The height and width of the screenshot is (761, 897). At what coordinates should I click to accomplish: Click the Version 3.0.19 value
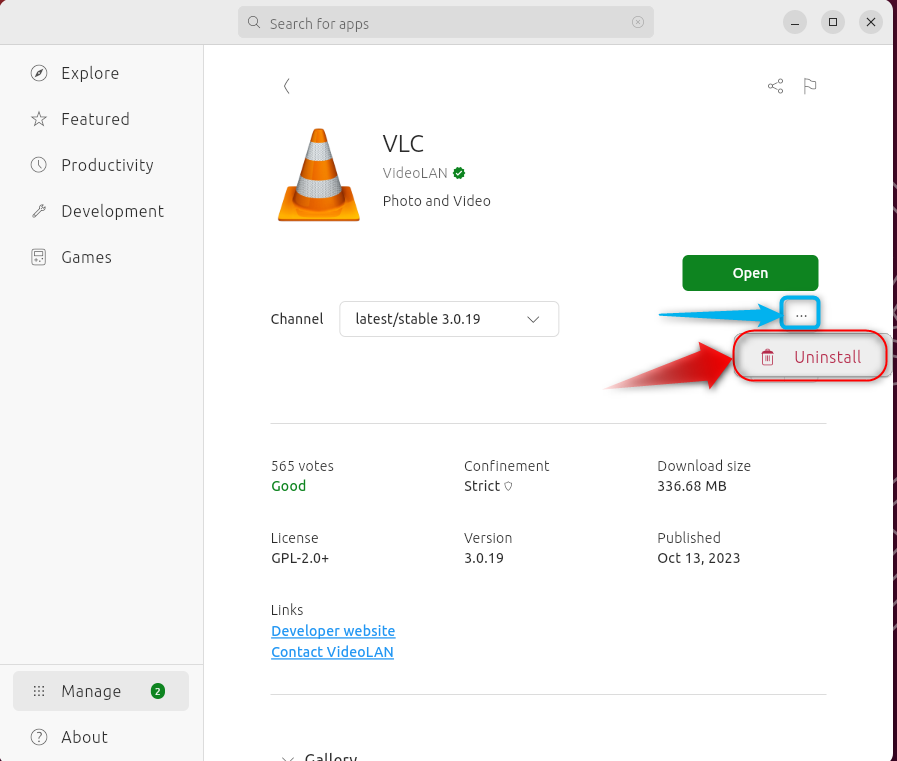[483, 558]
